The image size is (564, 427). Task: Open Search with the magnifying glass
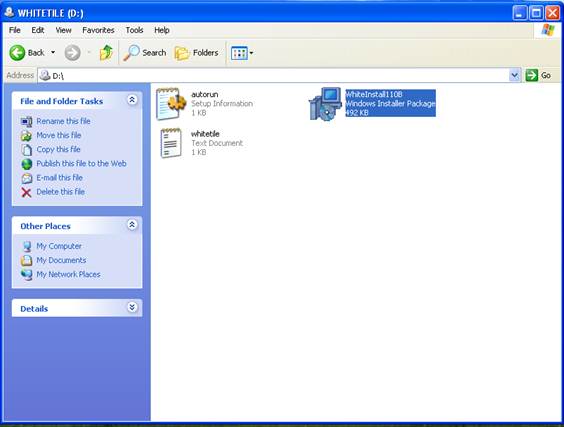coord(145,53)
